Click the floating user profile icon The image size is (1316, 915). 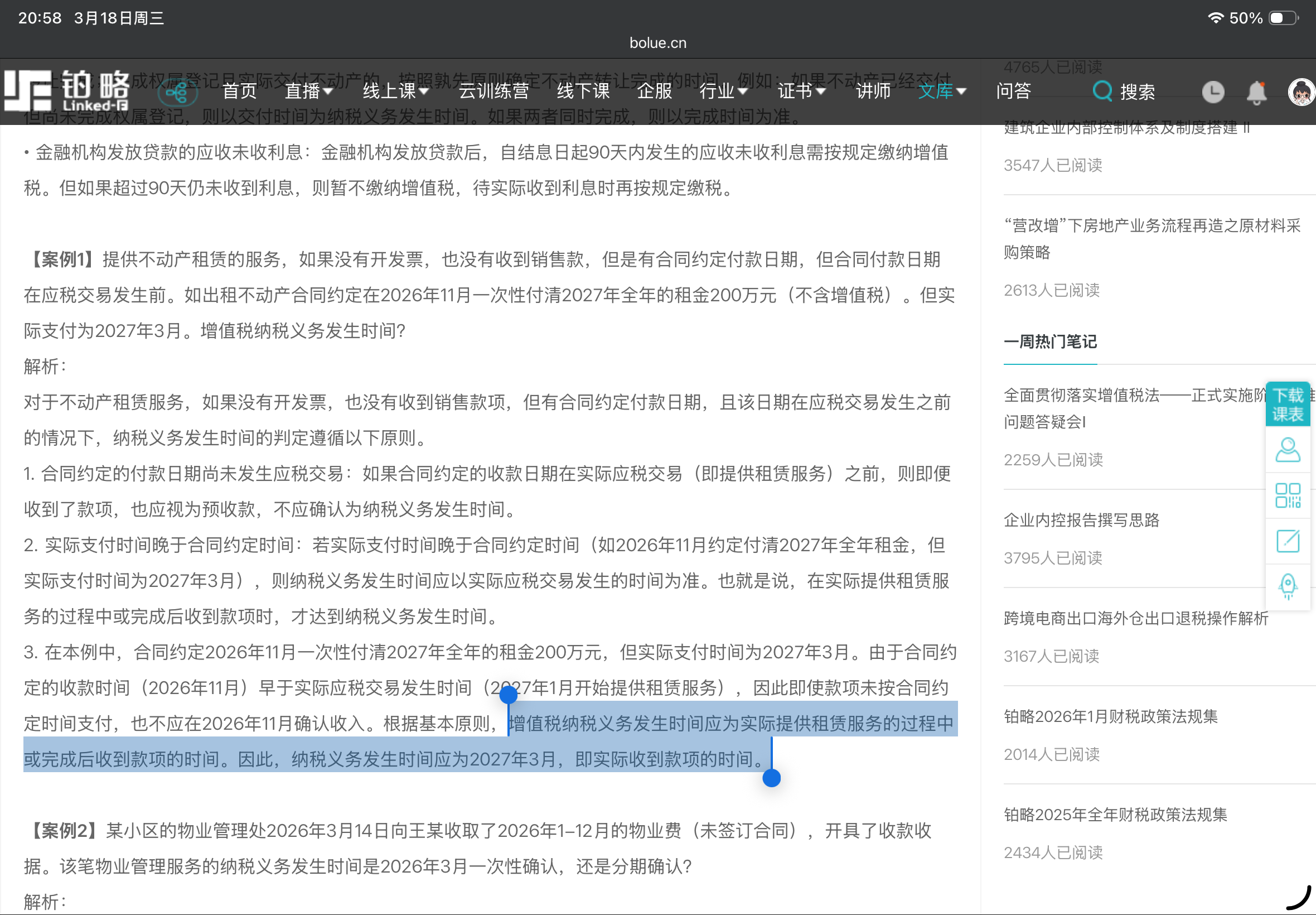[1288, 450]
